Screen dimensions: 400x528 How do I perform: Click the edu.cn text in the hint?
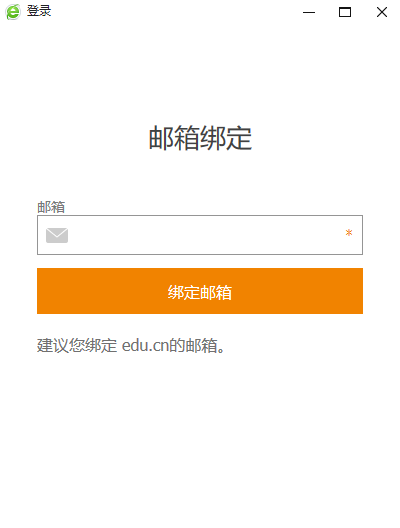tap(145, 345)
